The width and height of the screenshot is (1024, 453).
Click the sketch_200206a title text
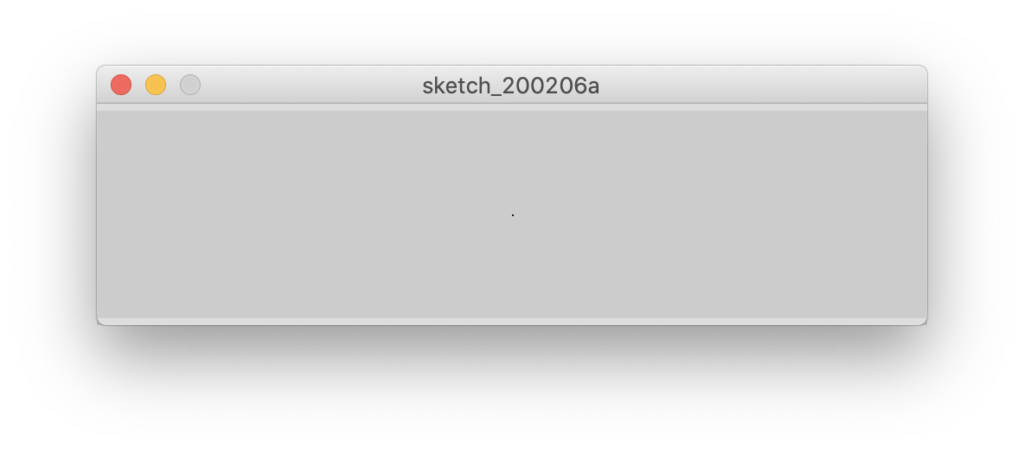(x=511, y=86)
